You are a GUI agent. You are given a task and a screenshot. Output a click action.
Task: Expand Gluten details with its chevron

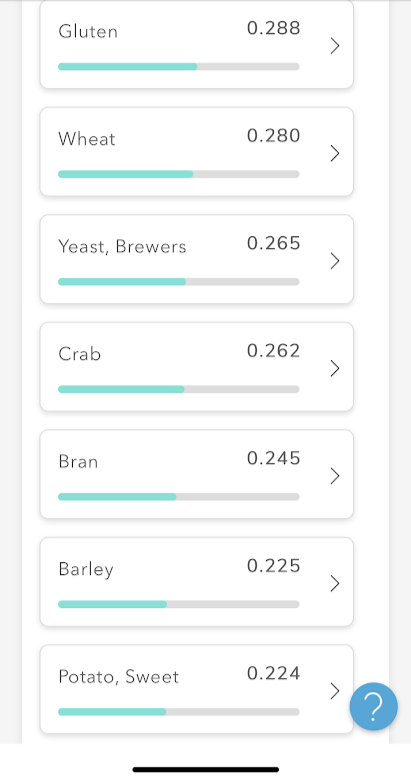pos(335,46)
